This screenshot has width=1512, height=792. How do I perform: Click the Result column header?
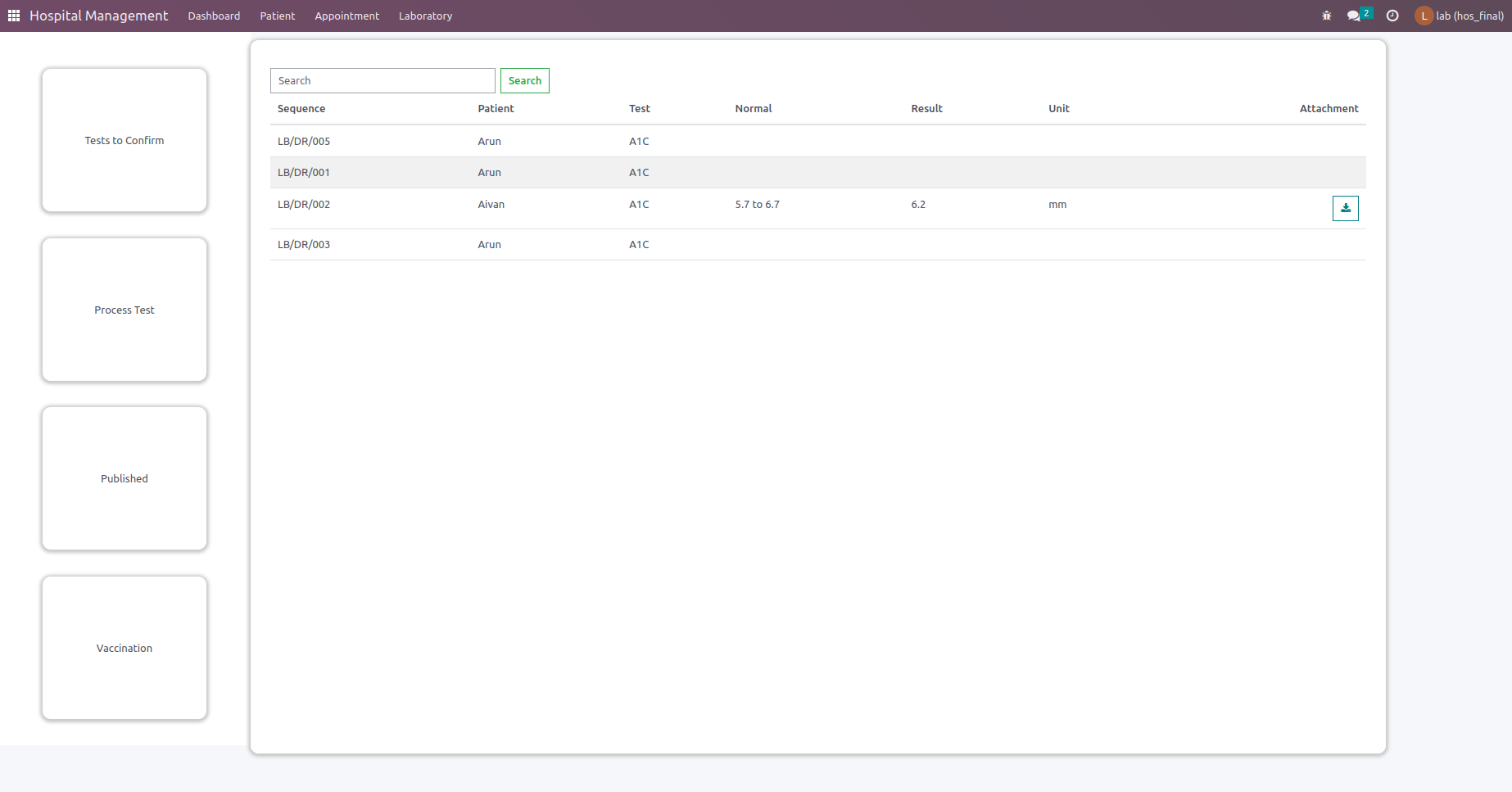click(x=927, y=108)
